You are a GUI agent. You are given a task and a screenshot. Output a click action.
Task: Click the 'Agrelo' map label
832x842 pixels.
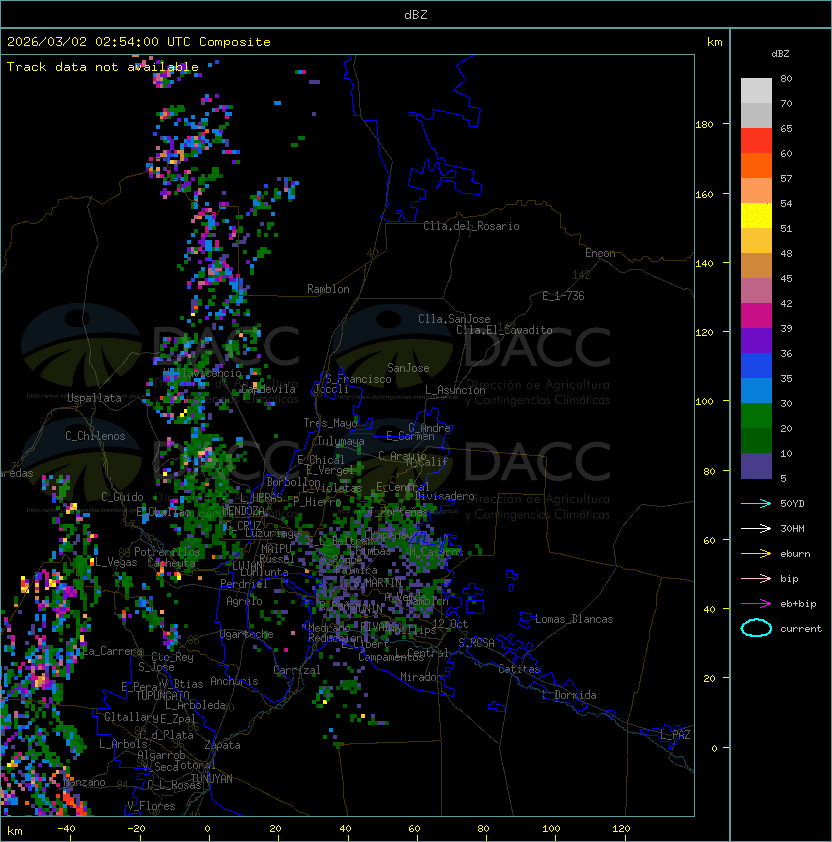click(x=244, y=601)
